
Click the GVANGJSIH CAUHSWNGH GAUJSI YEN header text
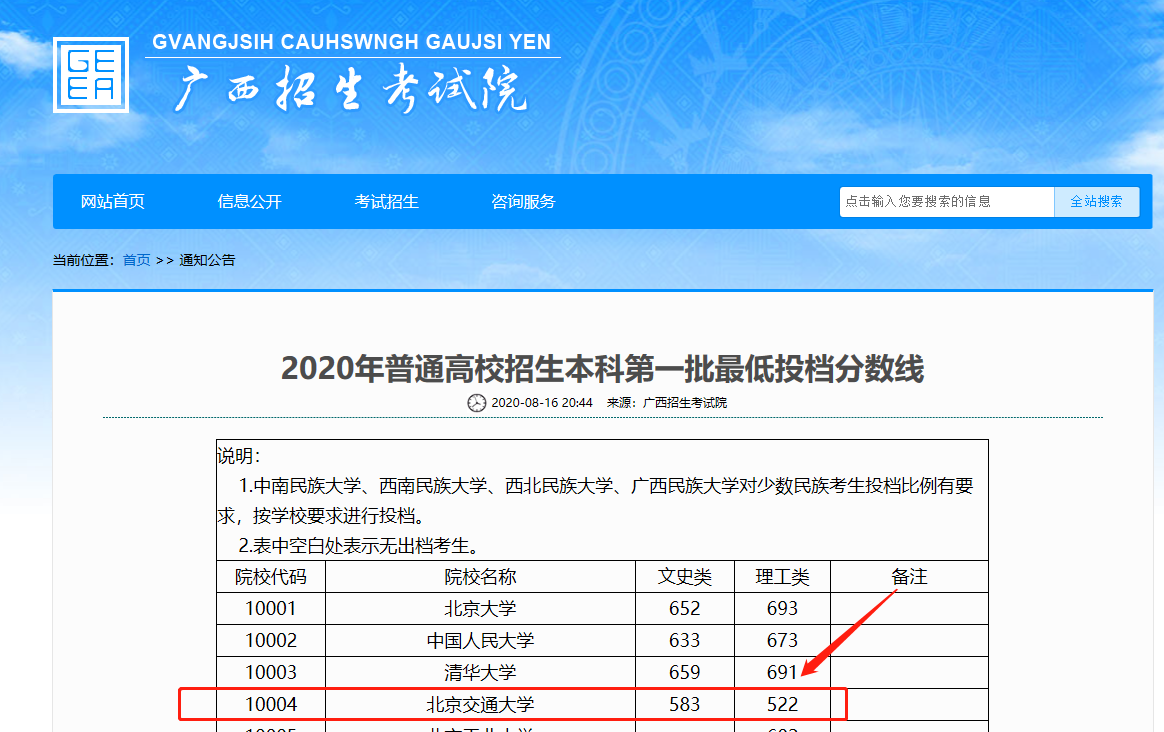coord(352,42)
